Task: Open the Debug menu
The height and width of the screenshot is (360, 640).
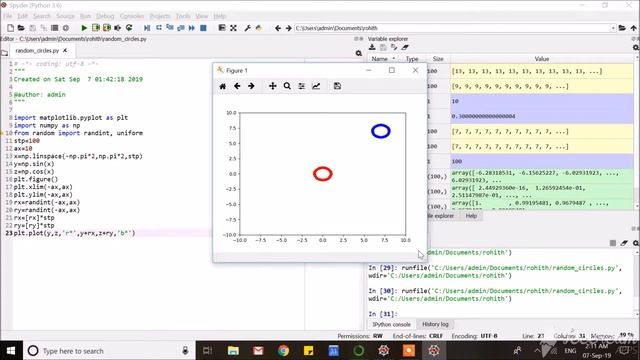Action: pyautogui.click(x=105, y=16)
